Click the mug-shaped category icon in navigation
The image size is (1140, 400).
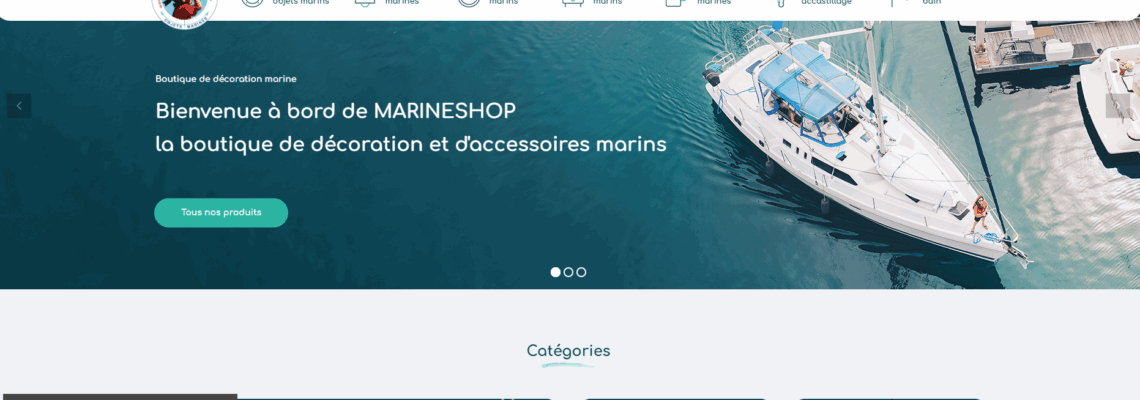point(675,3)
